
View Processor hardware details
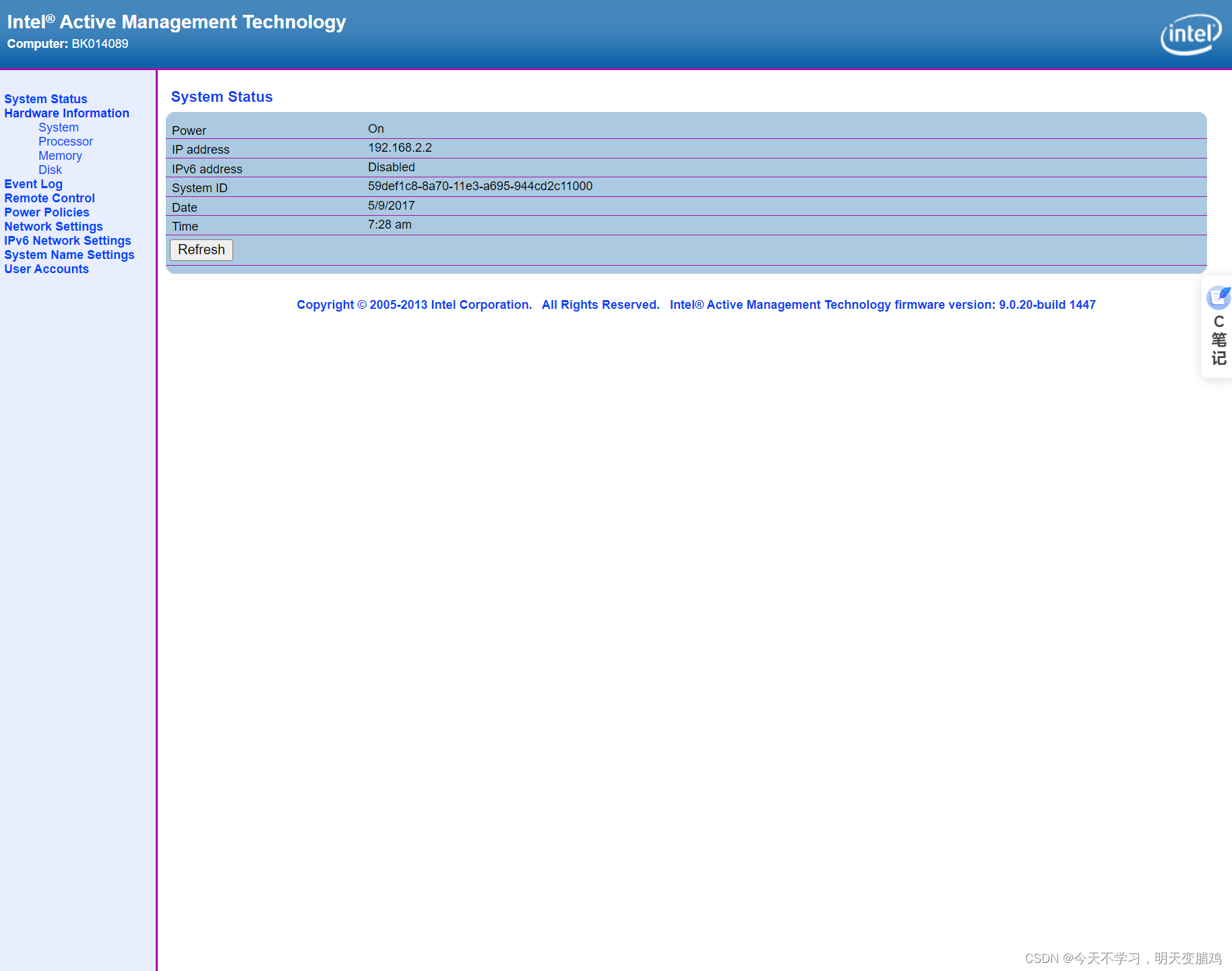[x=65, y=142]
